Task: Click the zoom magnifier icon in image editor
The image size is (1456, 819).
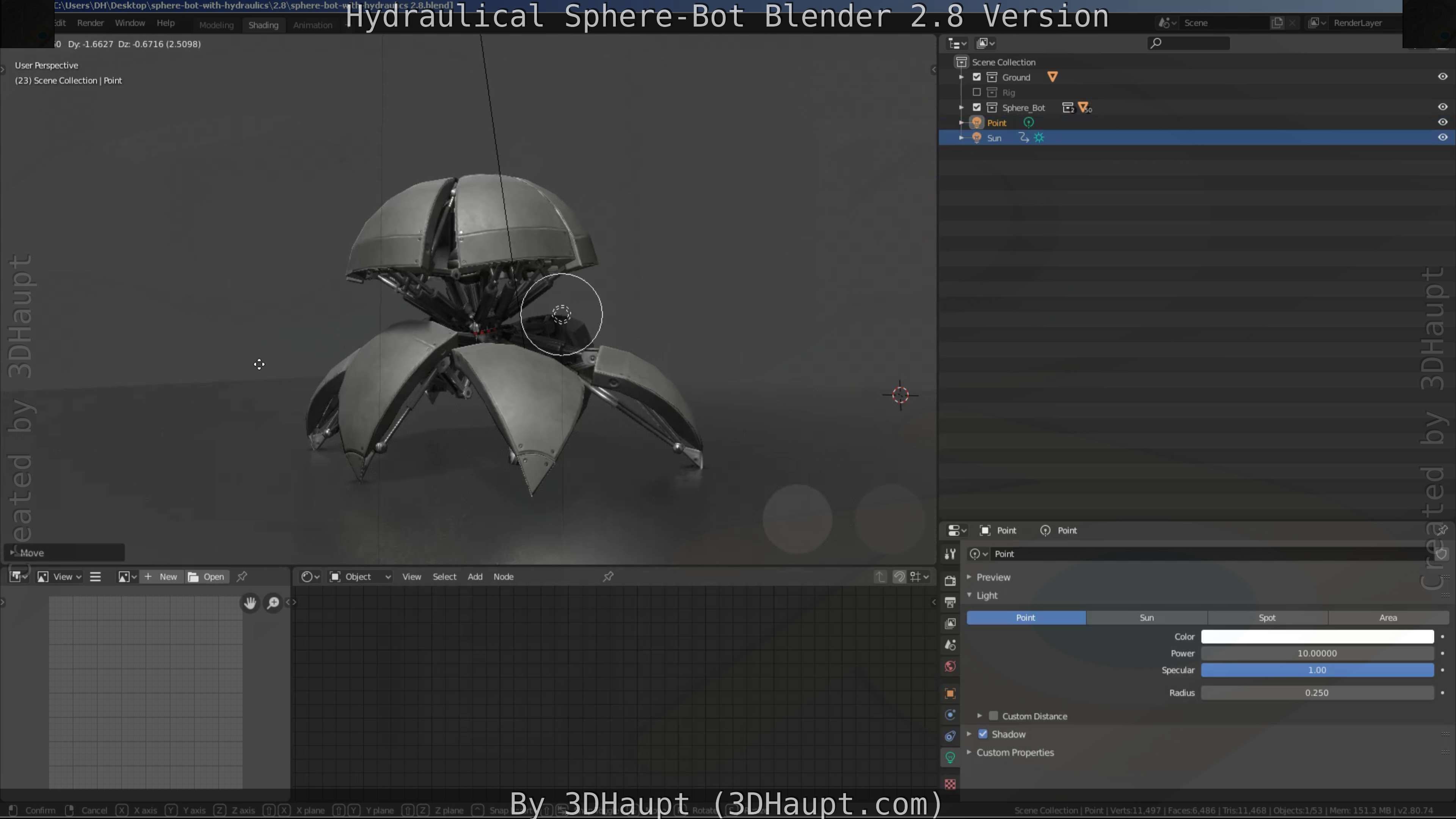Action: 273,603
